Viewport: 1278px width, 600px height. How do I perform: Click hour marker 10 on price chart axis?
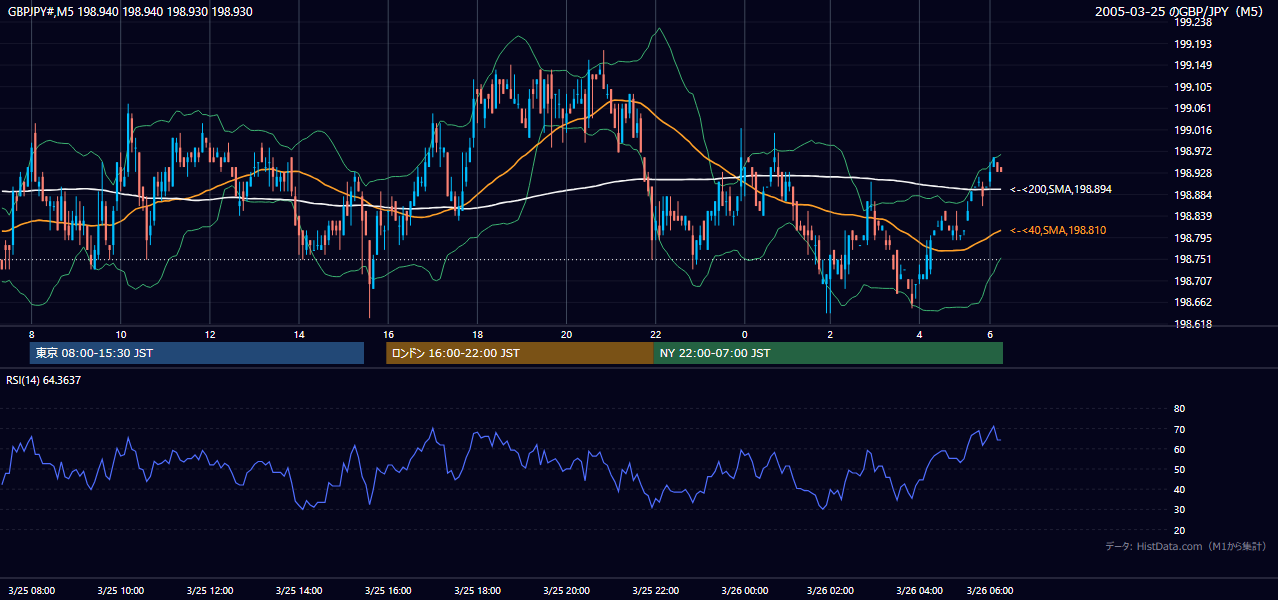120,334
